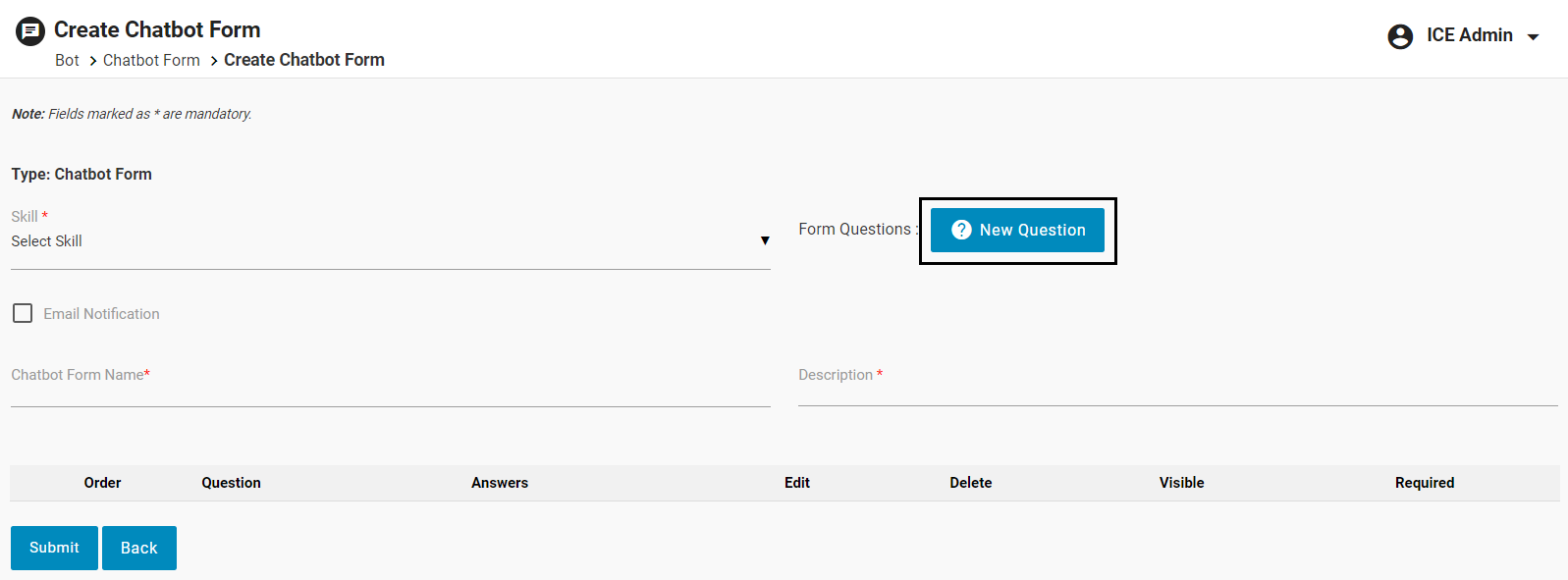Image resolution: width=1568 pixels, height=580 pixels.
Task: Go to Bot in the breadcrumb
Action: 67,61
